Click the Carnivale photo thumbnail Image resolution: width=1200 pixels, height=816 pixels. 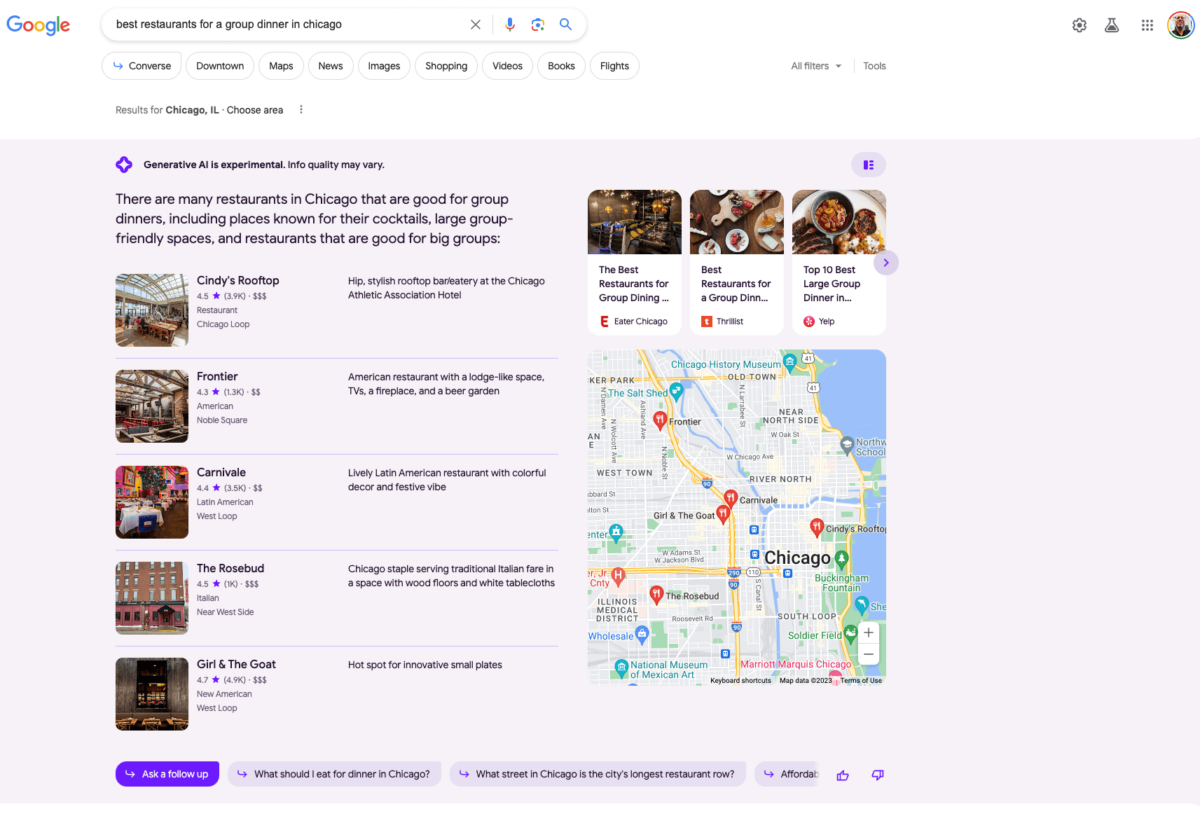pyautogui.click(x=152, y=502)
